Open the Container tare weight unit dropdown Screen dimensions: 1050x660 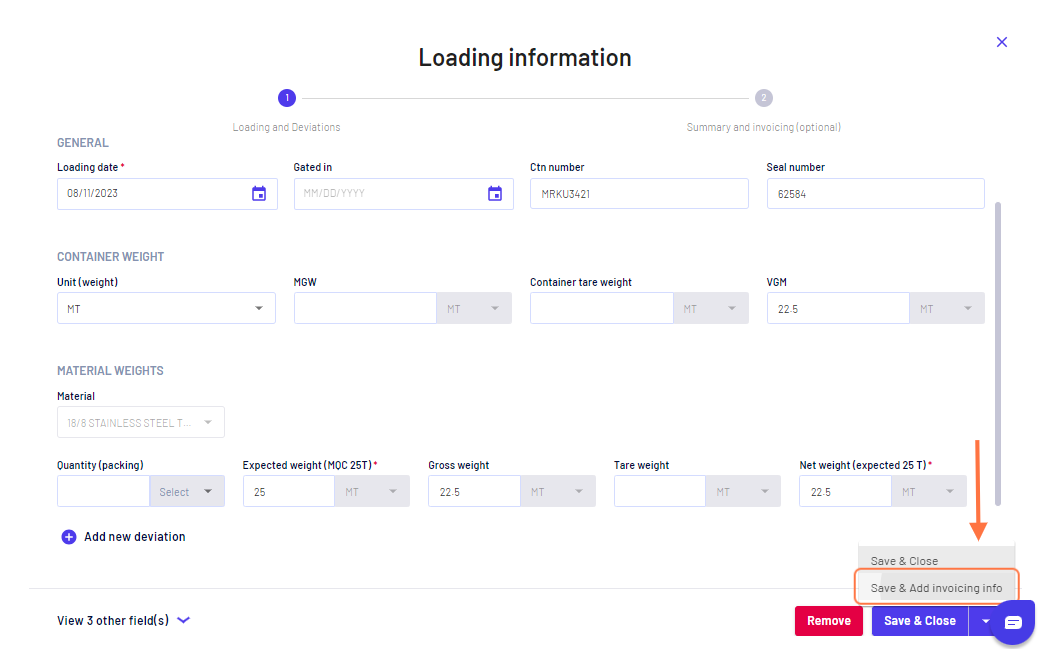(710, 309)
